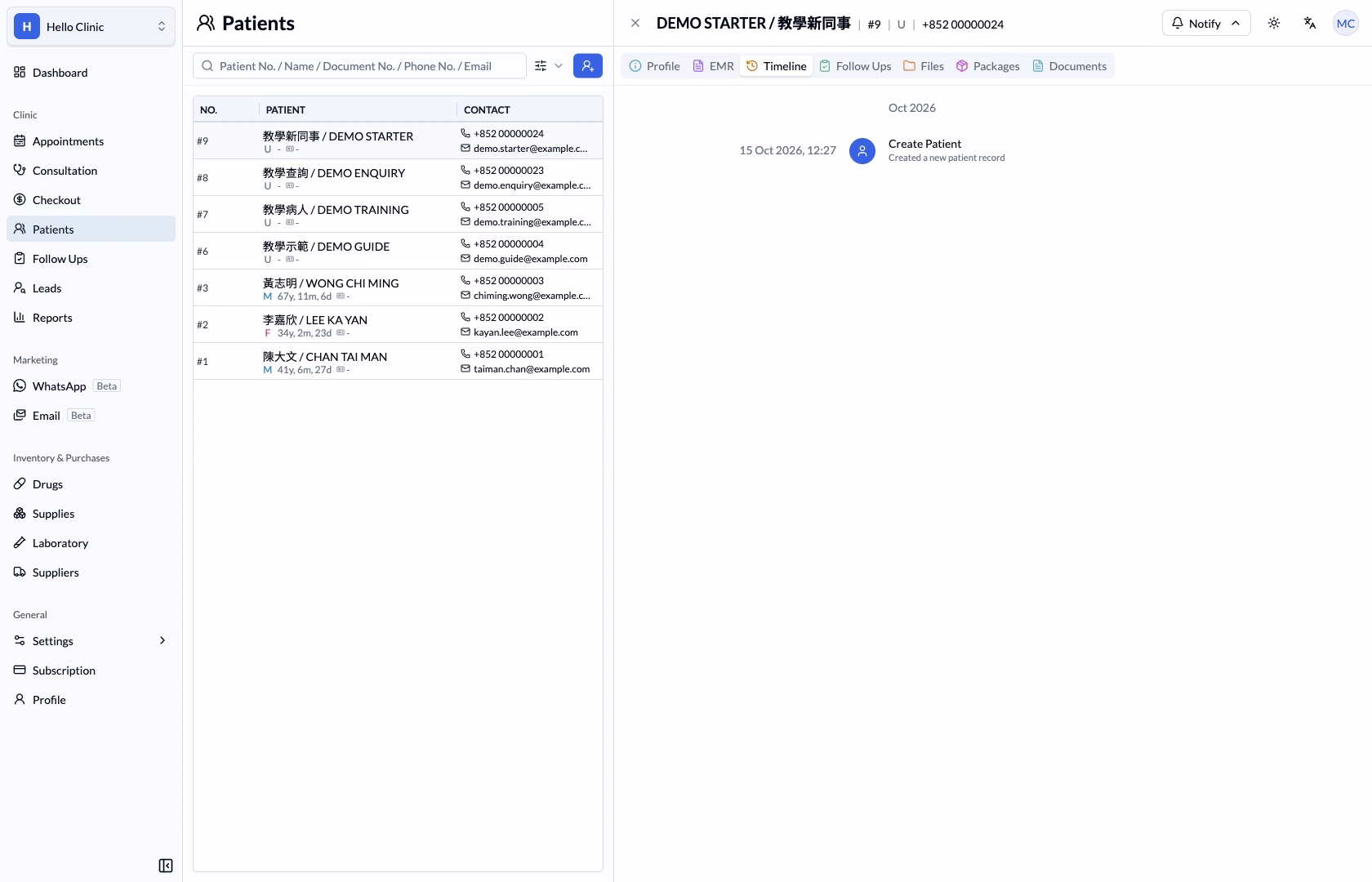Expand the Settings submenu chevron
The height and width of the screenshot is (882, 1372).
(162, 641)
